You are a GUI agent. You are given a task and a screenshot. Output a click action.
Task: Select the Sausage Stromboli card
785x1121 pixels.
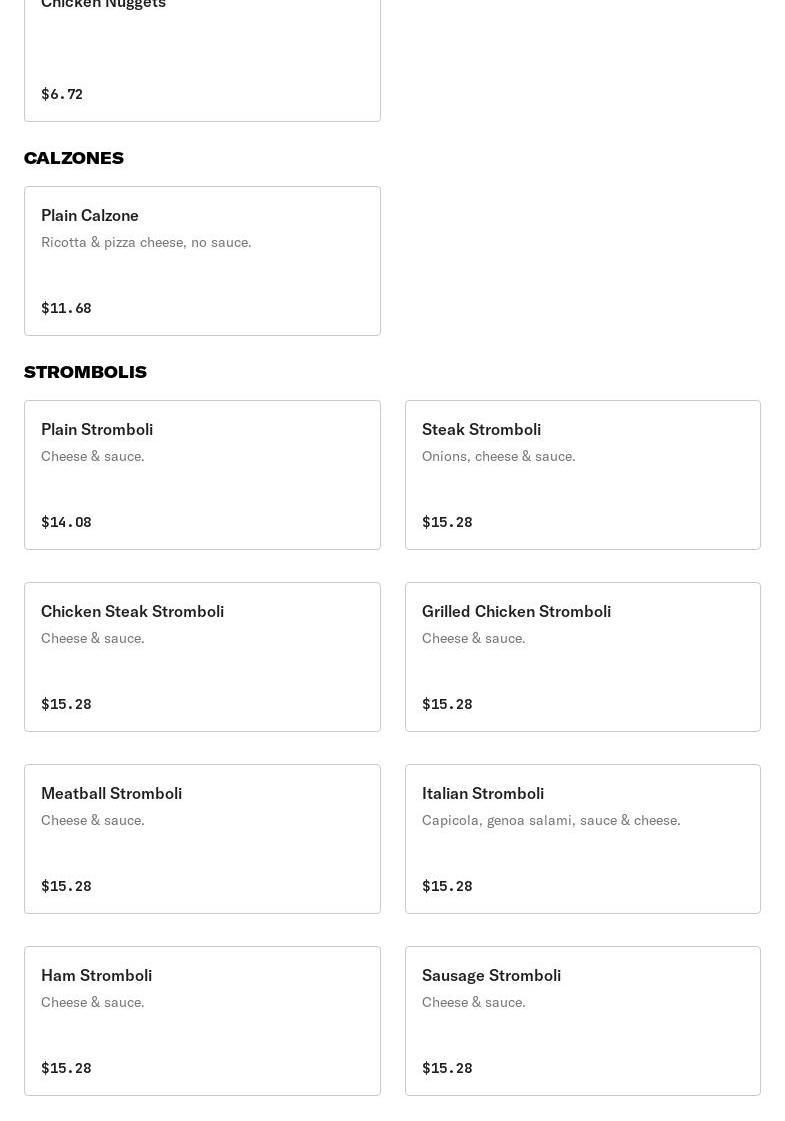point(582,1021)
